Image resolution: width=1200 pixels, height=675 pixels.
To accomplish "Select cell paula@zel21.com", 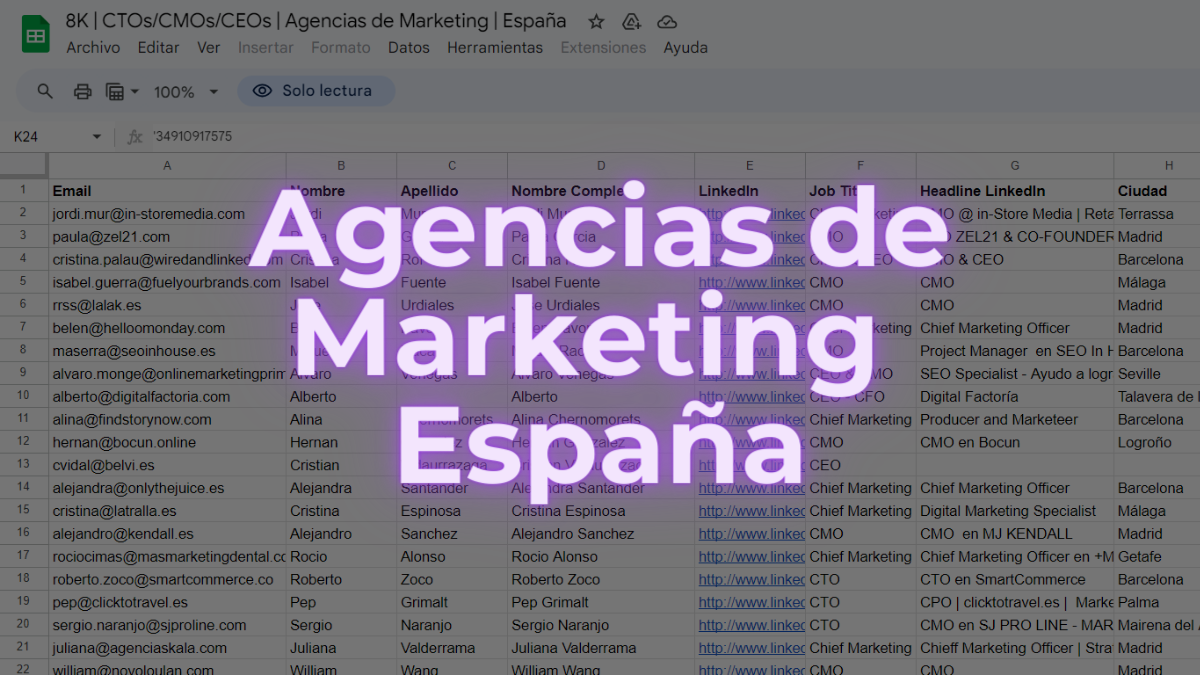I will coord(167,236).
